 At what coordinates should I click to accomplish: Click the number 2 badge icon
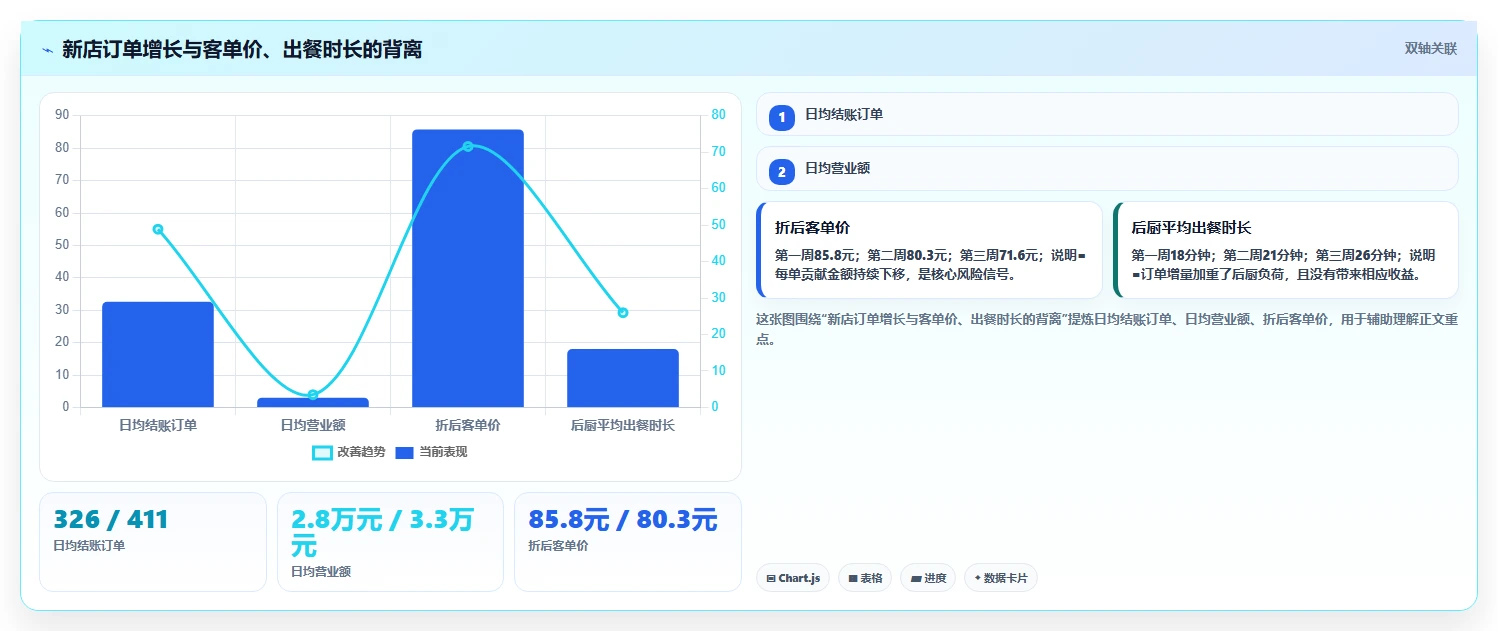coord(782,172)
